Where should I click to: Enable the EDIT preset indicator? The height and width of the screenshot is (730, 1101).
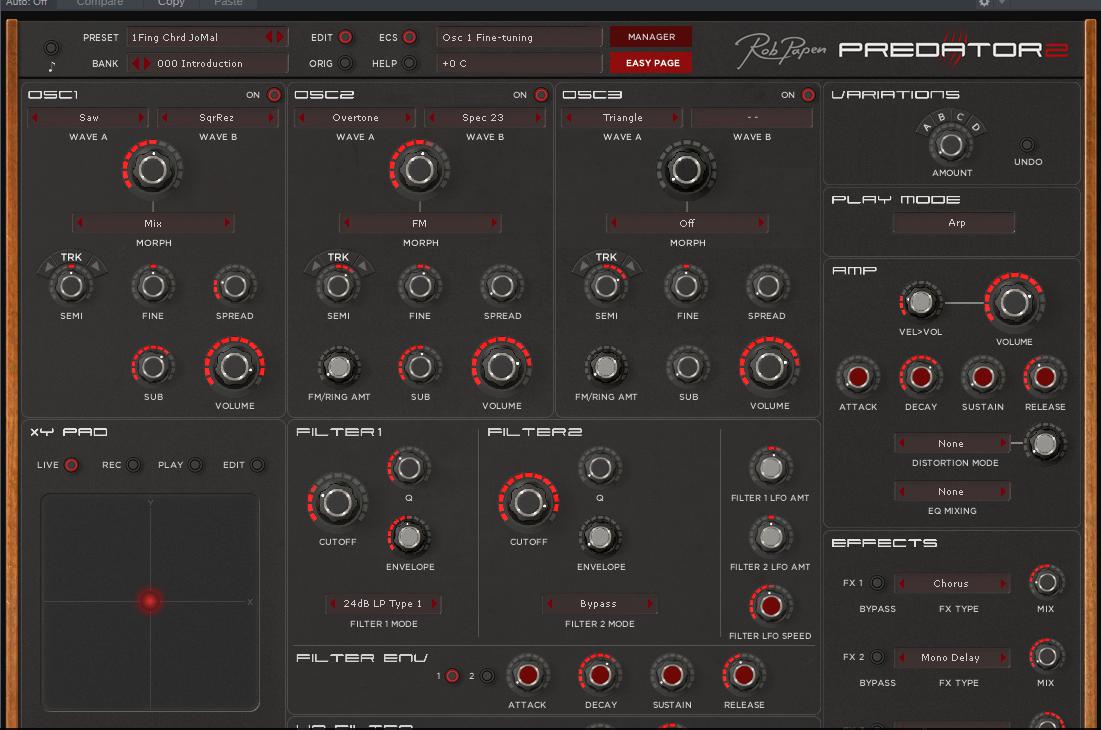[x=345, y=37]
